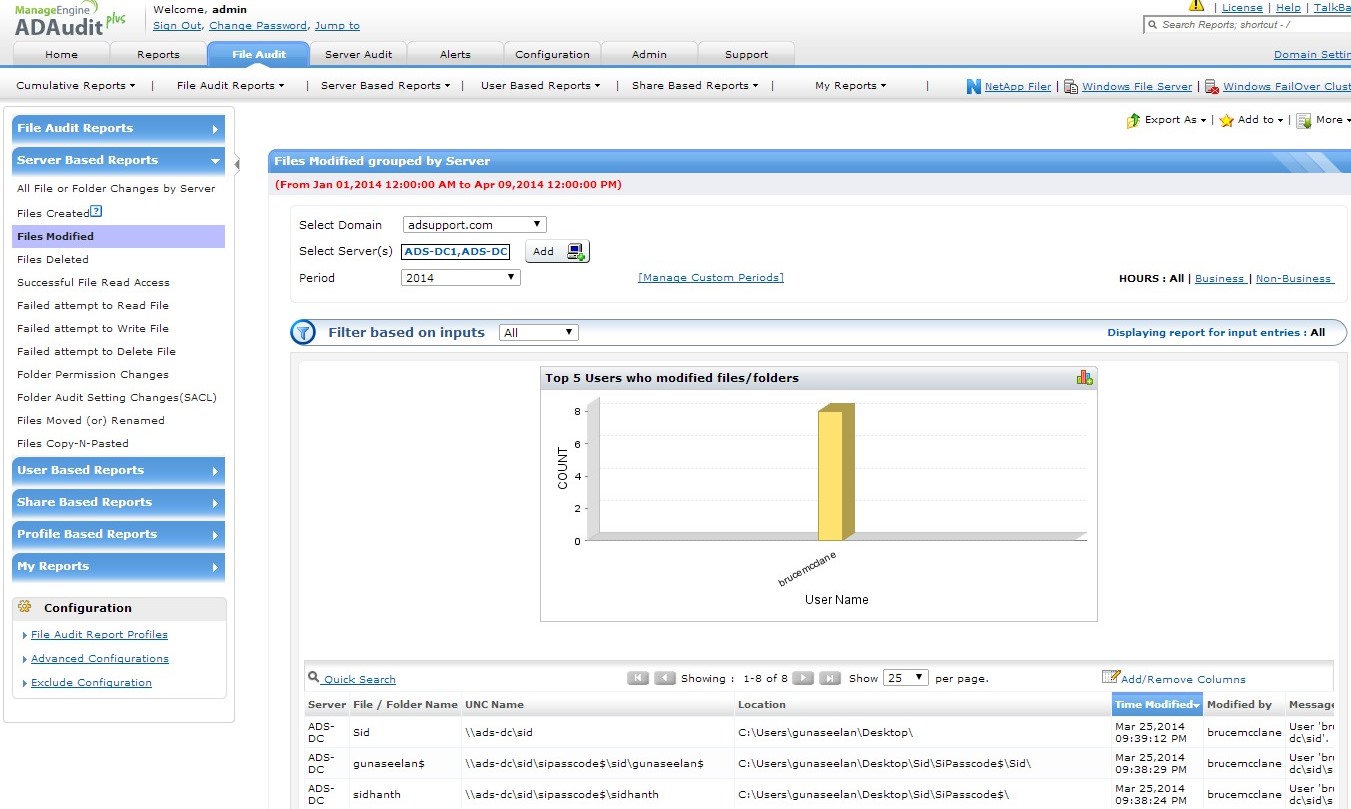This screenshot has width=1351, height=809.
Task: Jump to last results page arrow
Action: 829,678
